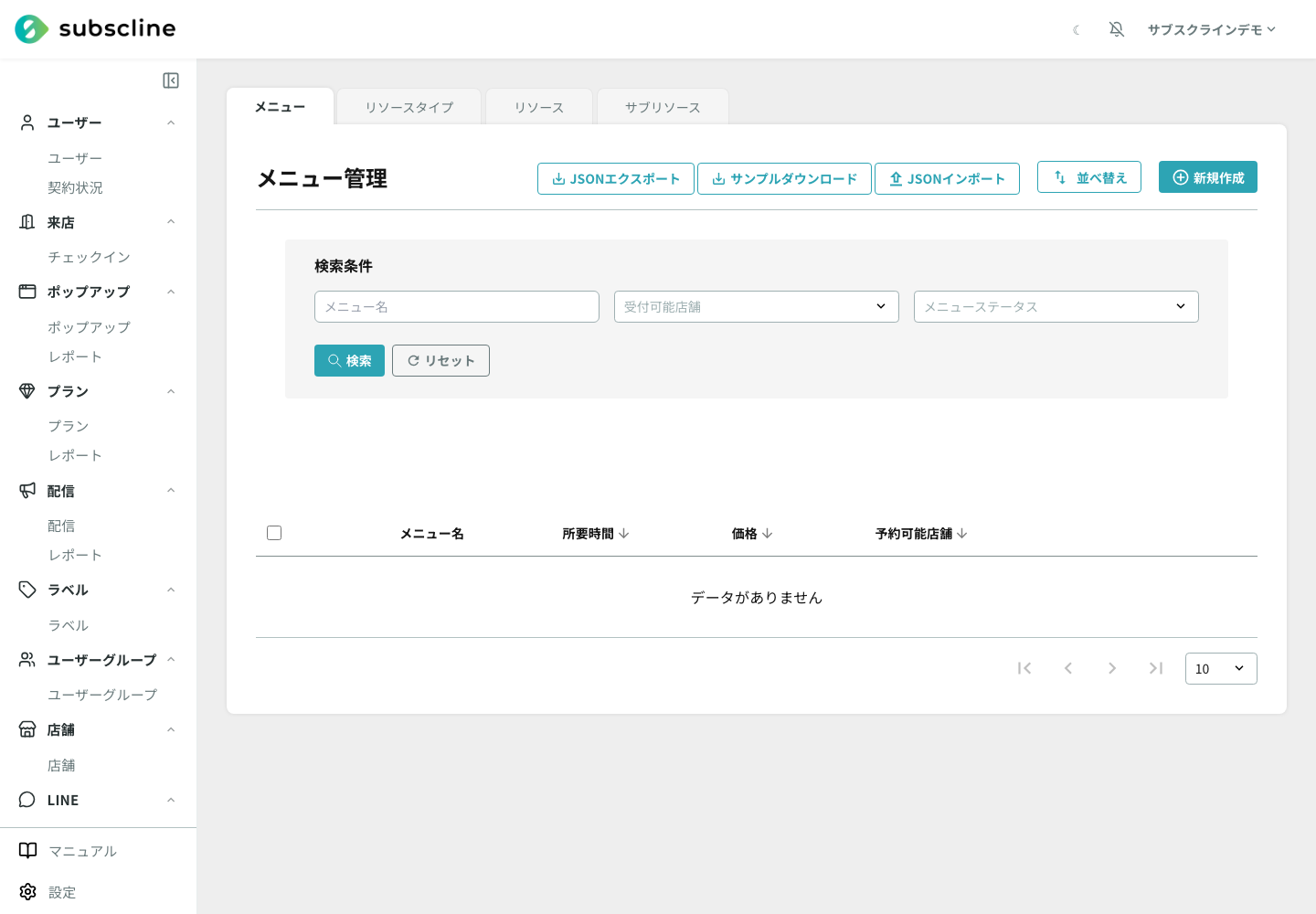Collapse the ラベル section chevron
Image resolution: width=1316 pixels, height=914 pixels.
click(x=171, y=590)
